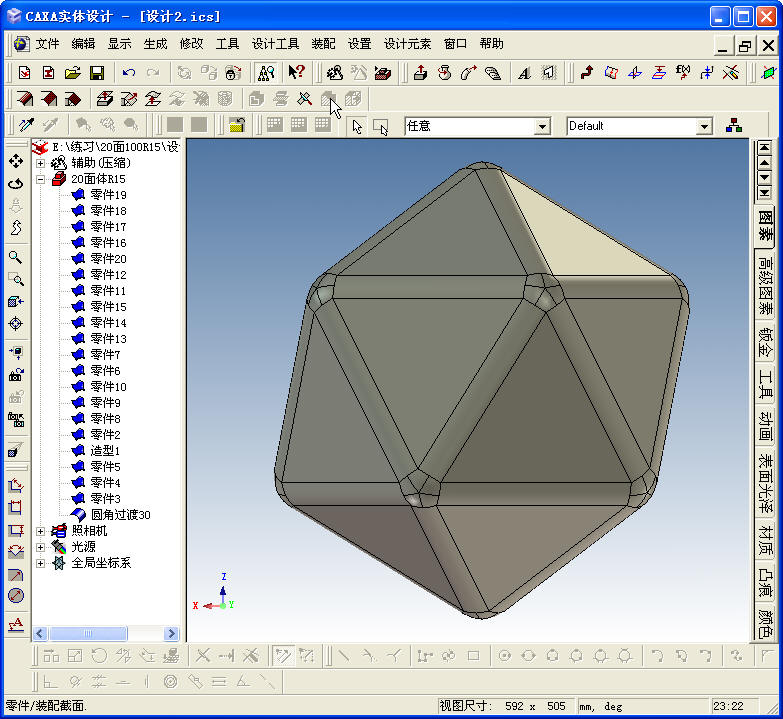The height and width of the screenshot is (719, 783).
Task: Open the 设计工具 menu
Action: (x=275, y=44)
